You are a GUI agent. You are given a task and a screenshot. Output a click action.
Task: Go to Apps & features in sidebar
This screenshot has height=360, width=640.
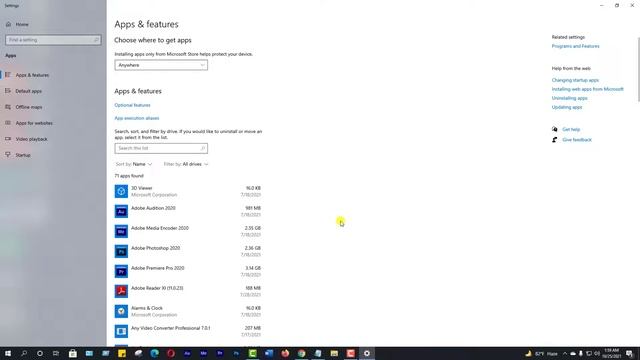(32, 75)
